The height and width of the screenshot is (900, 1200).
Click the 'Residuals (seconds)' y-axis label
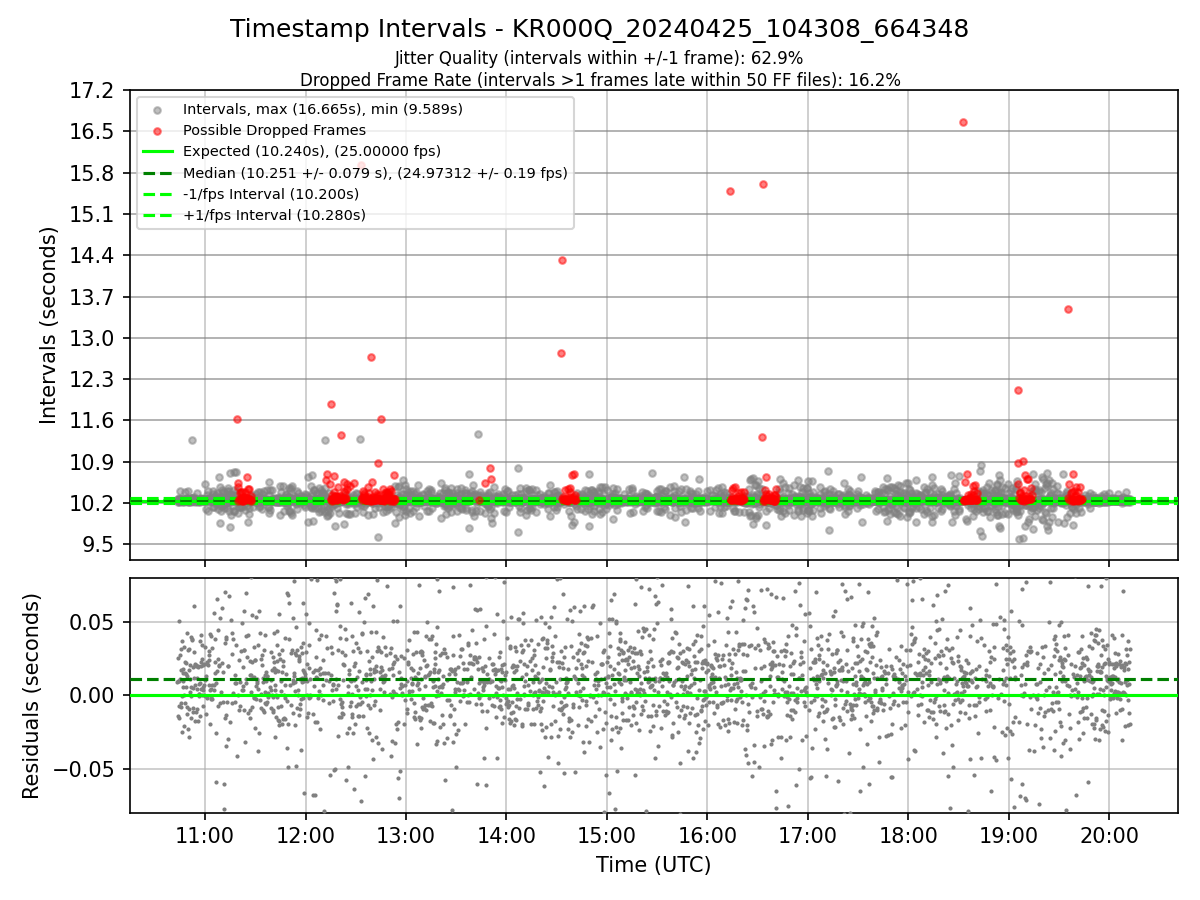(31, 696)
